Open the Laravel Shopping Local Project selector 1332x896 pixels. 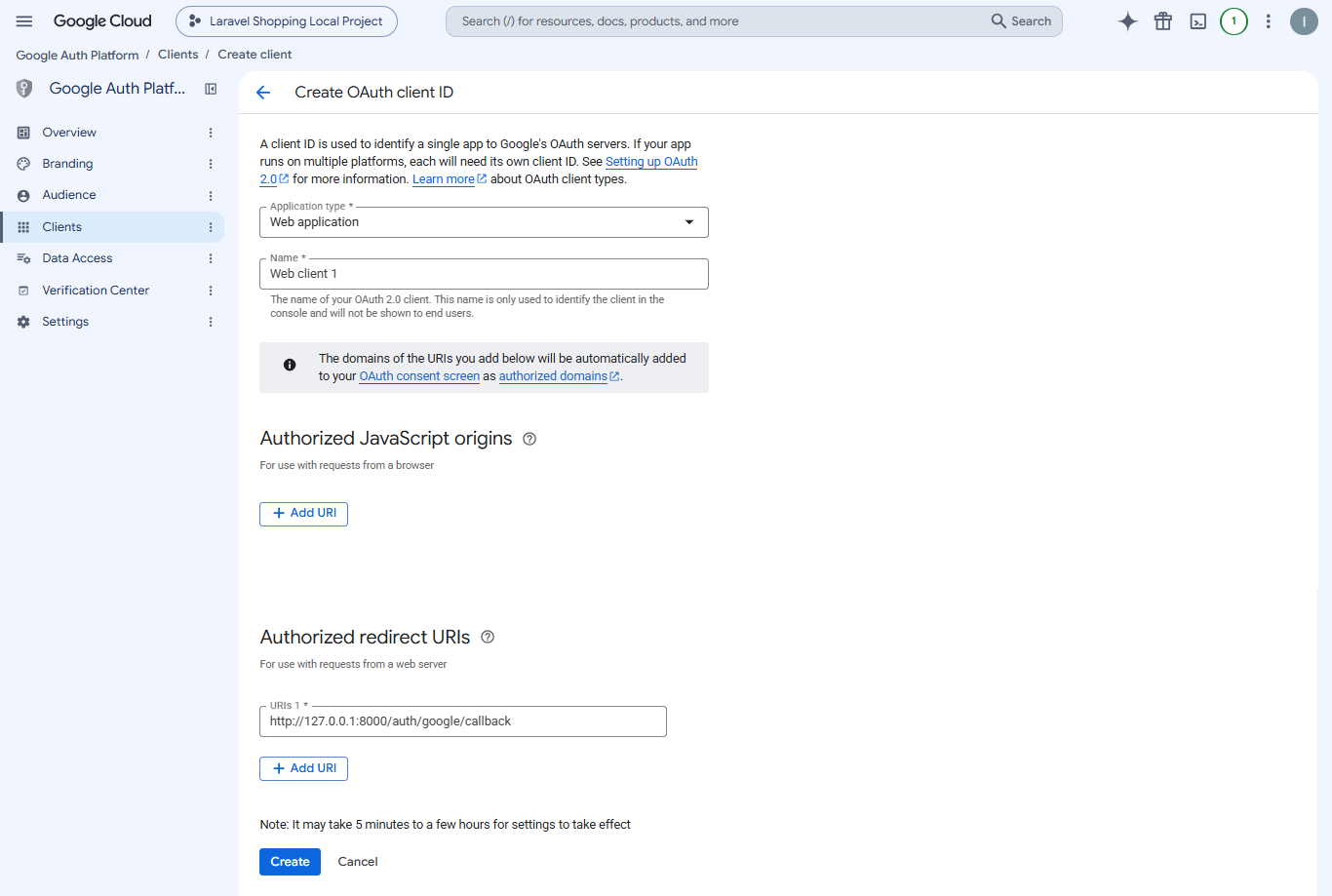[x=287, y=21]
